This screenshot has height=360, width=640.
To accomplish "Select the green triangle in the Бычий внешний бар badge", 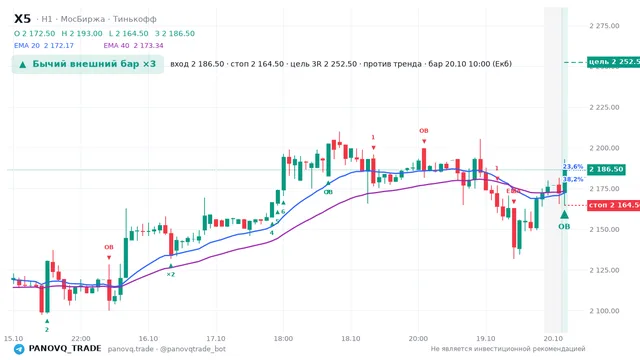I will point(23,64).
